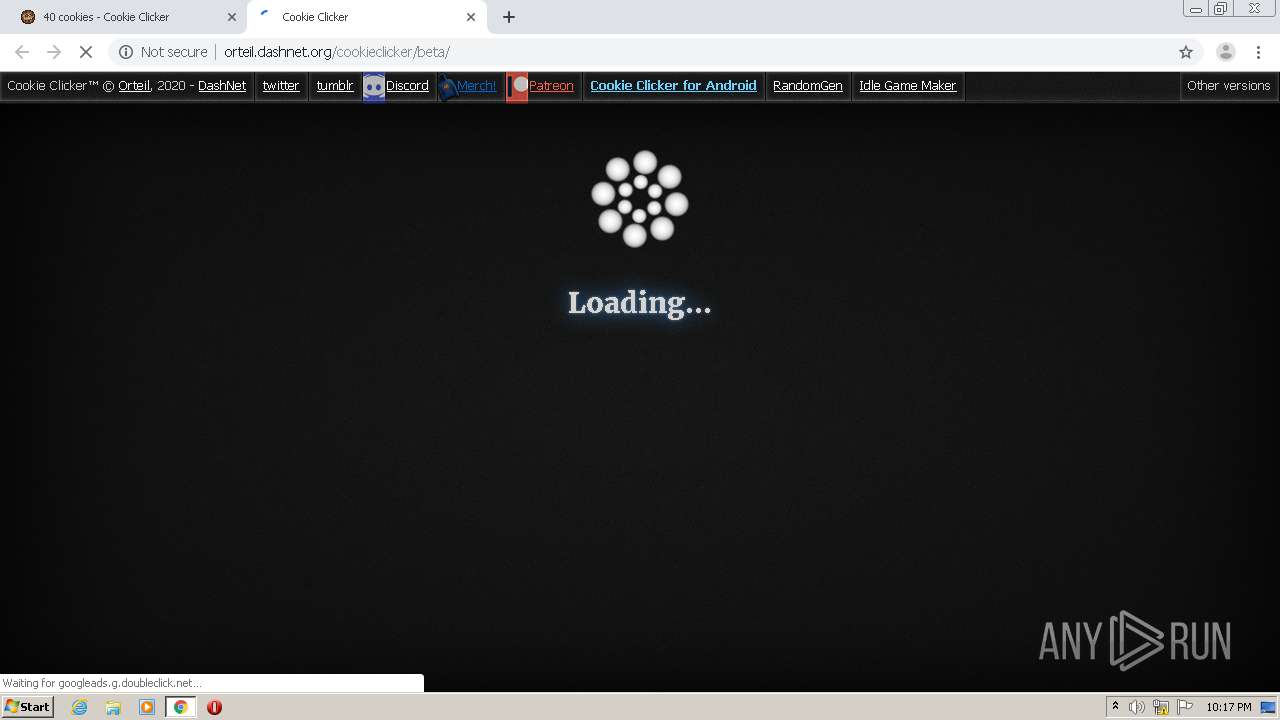
Task: Open a new browser tab
Action: 509,17
